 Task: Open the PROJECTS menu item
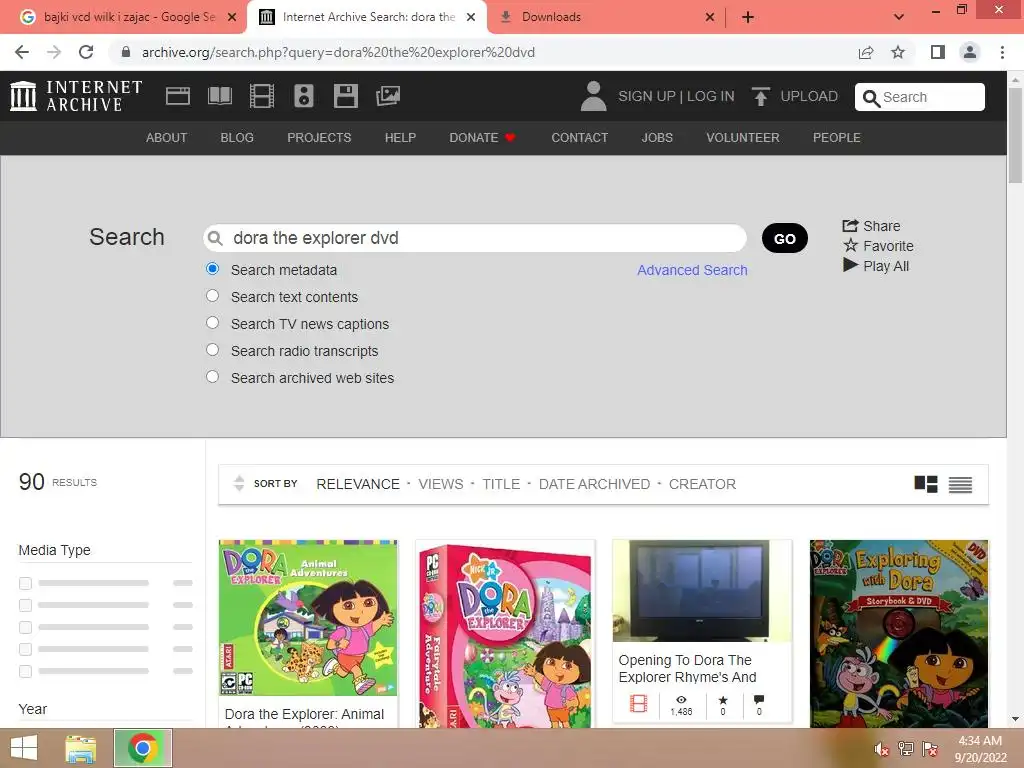(x=319, y=138)
